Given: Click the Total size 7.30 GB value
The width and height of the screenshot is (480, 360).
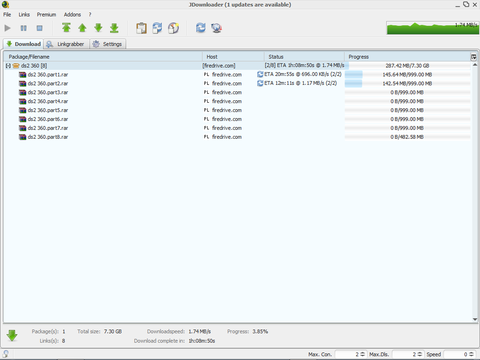Looking at the screenshot, I should [x=113, y=331].
